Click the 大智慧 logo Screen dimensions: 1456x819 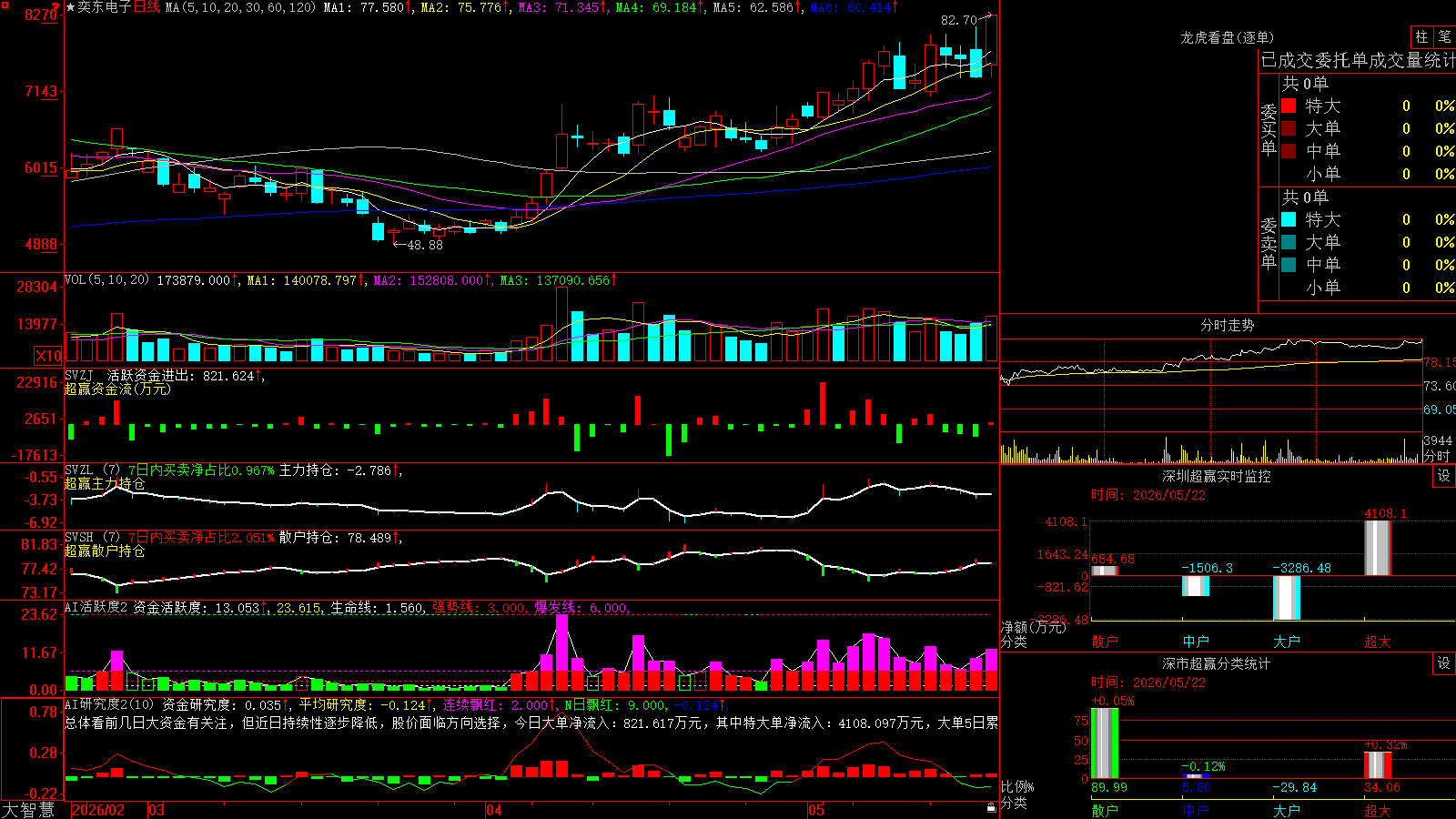pos(28,810)
